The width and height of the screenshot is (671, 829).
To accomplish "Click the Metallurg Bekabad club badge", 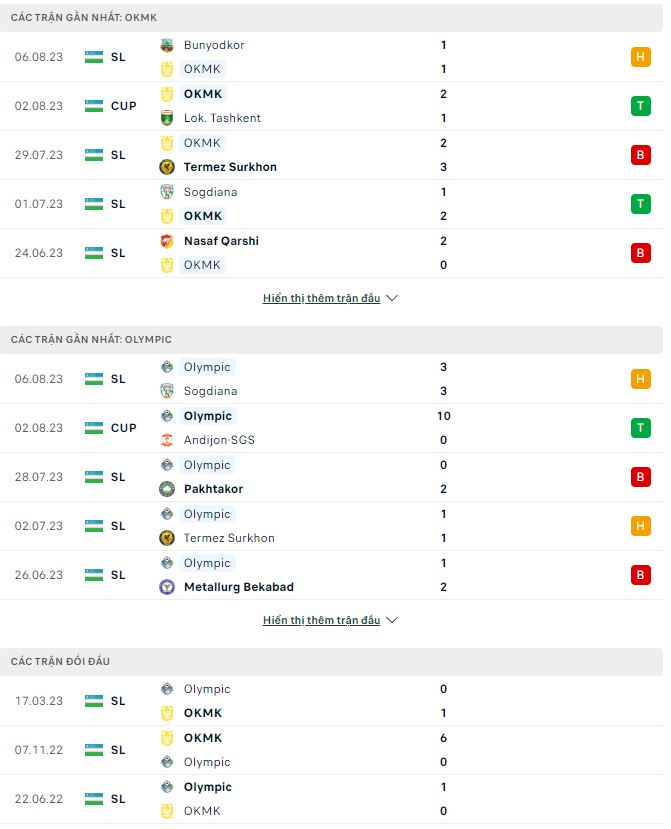I will click(165, 587).
